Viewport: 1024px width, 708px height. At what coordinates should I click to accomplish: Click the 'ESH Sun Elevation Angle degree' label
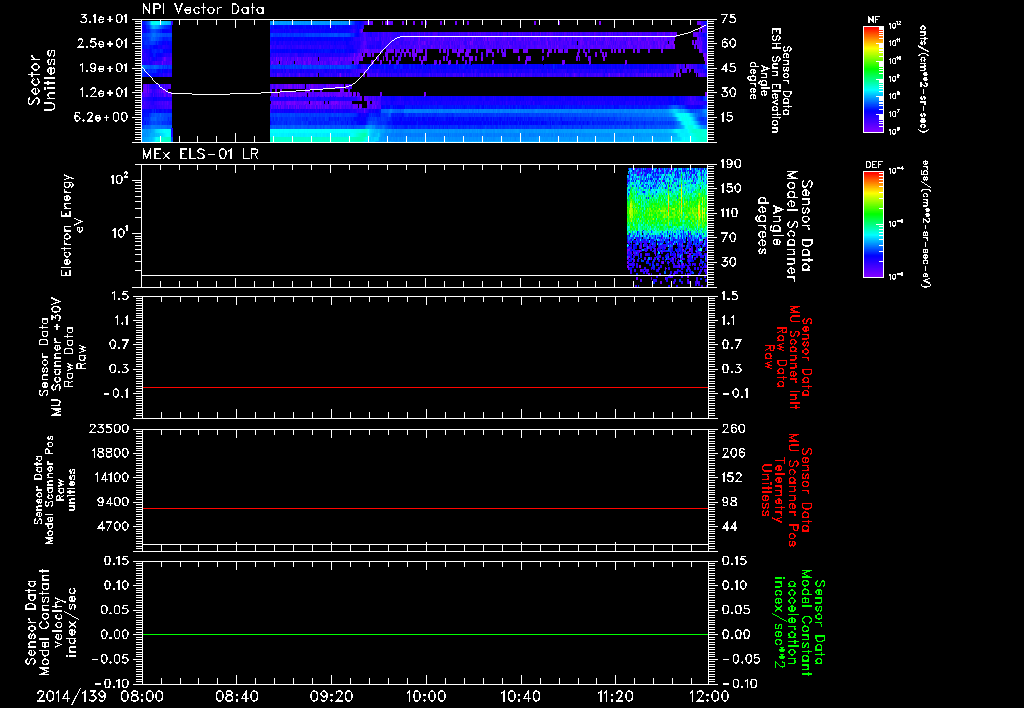pyautogui.click(x=769, y=80)
